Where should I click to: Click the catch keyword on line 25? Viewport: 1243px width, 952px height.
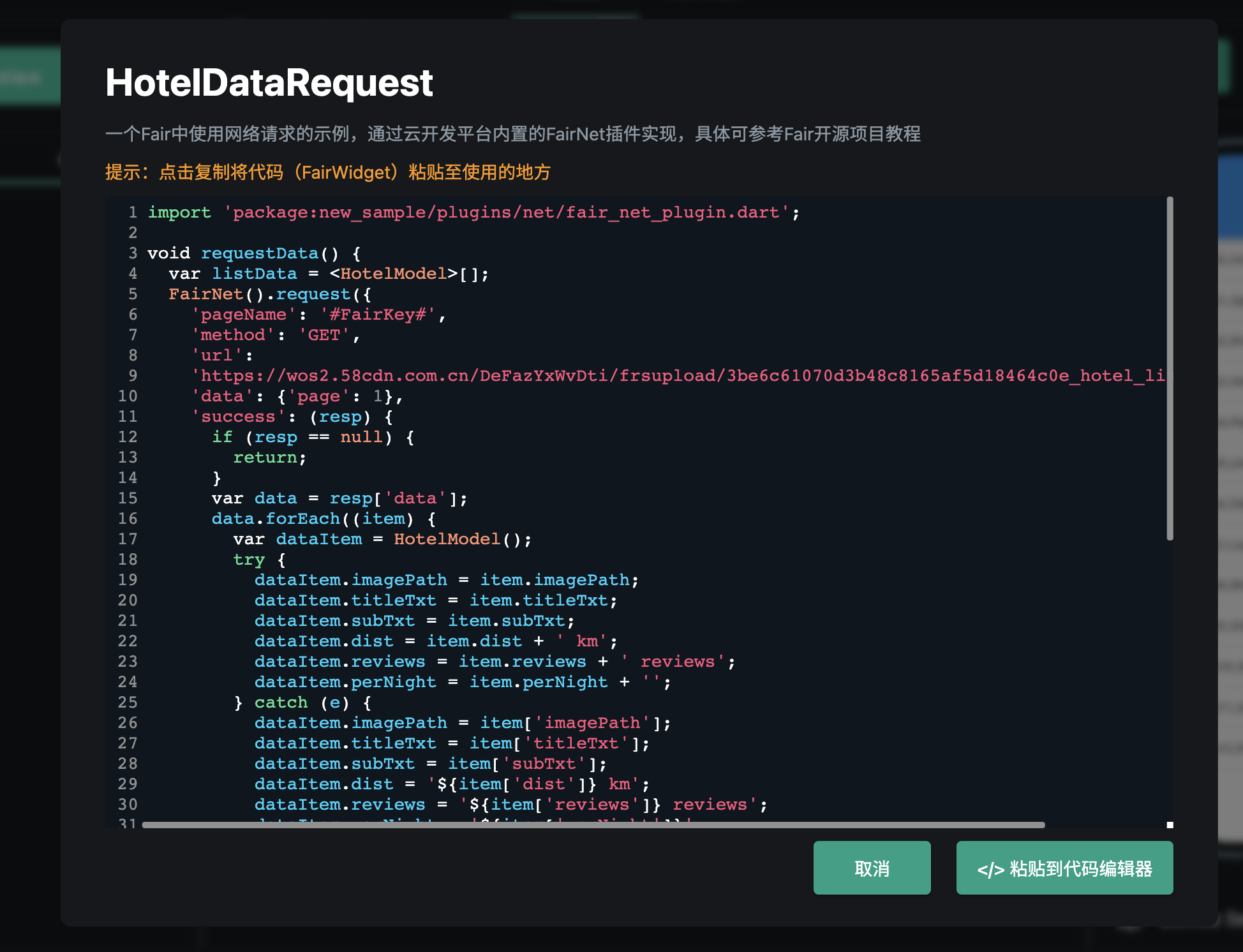[280, 703]
